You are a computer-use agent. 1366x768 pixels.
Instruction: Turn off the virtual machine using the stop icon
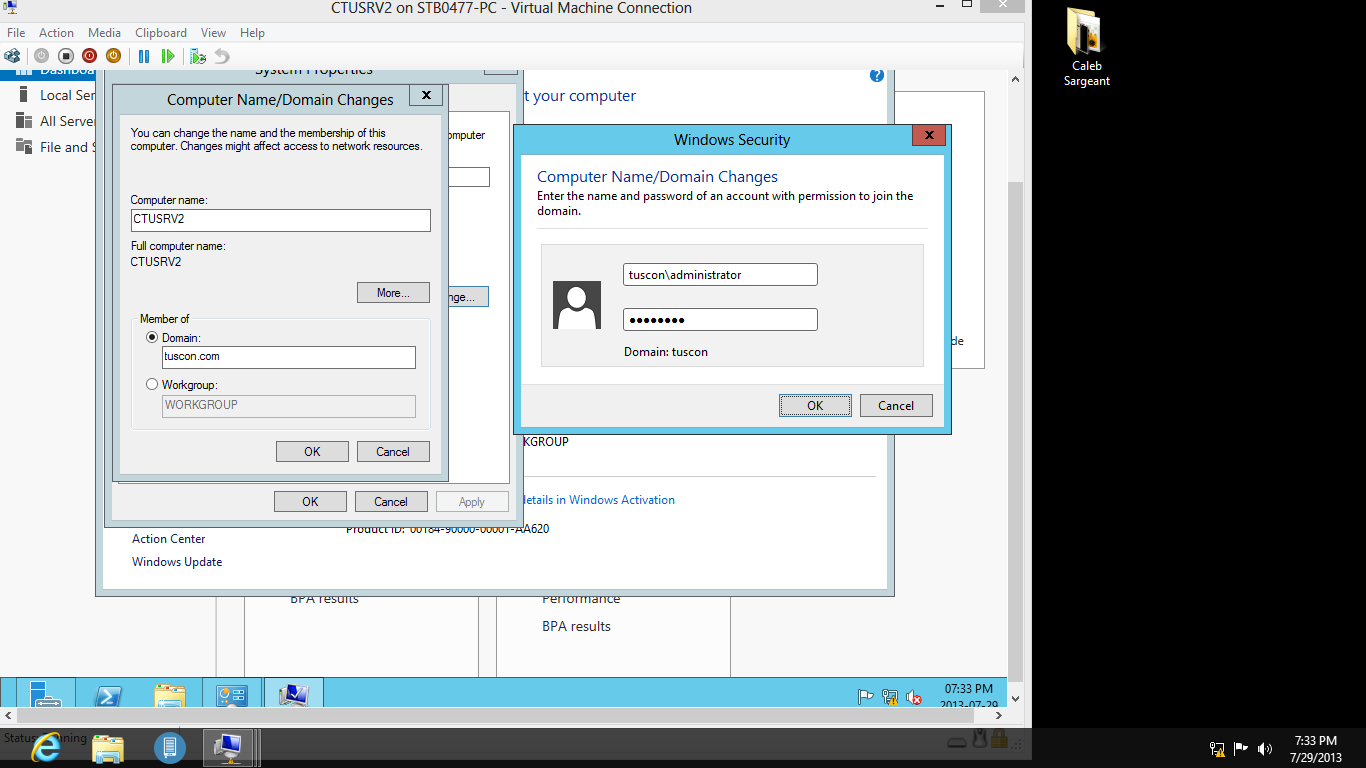tap(66, 56)
